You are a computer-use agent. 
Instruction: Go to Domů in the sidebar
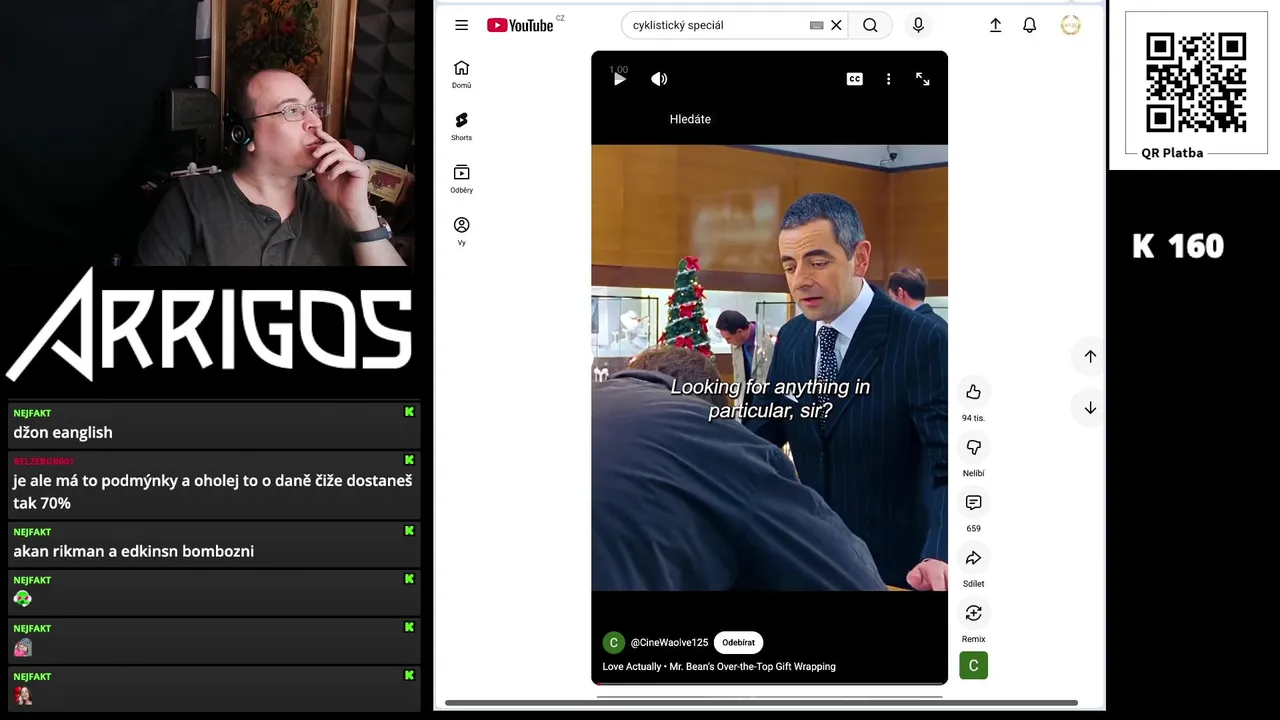[x=461, y=74]
